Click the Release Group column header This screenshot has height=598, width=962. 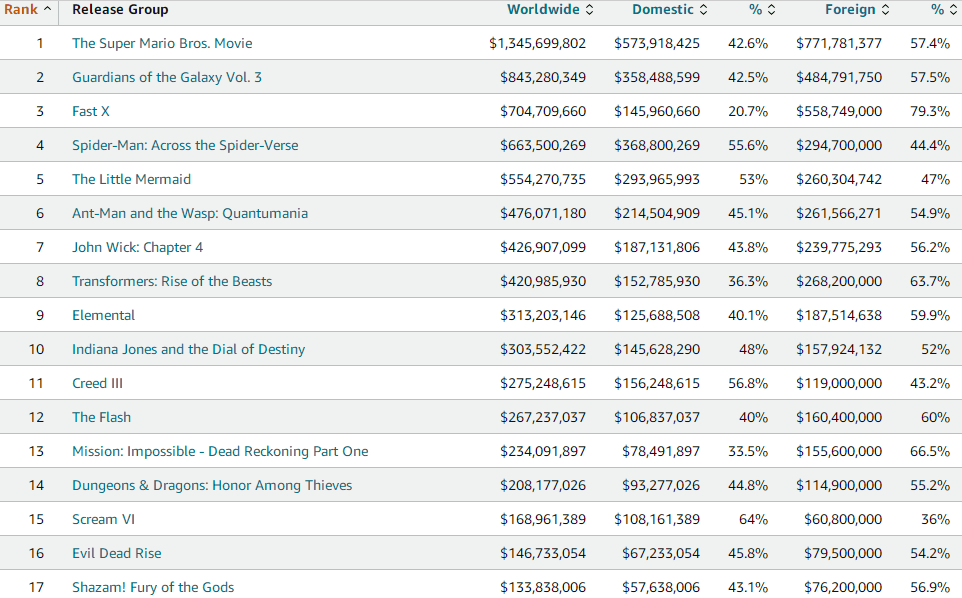120,10
